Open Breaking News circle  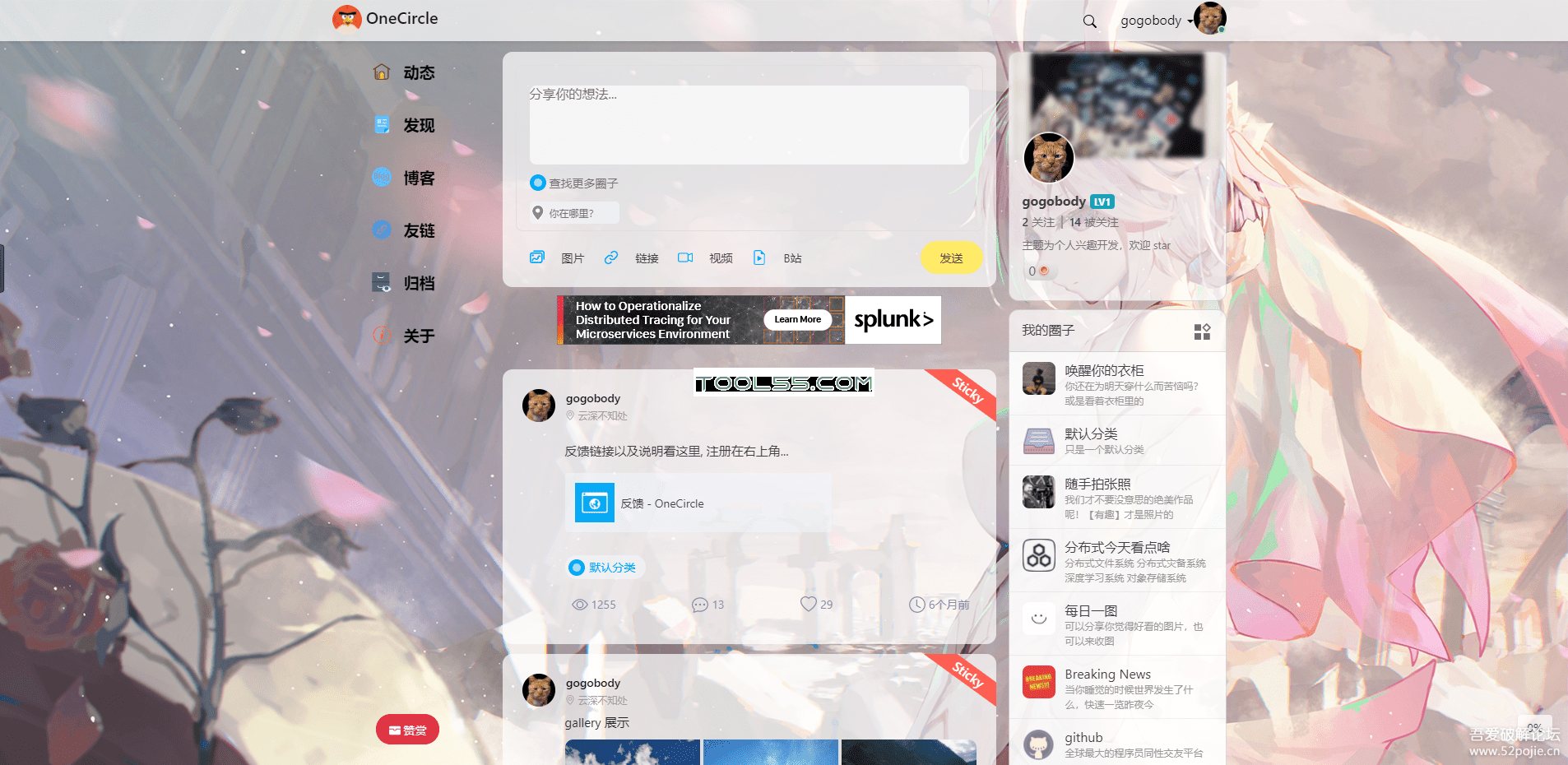(x=1117, y=688)
